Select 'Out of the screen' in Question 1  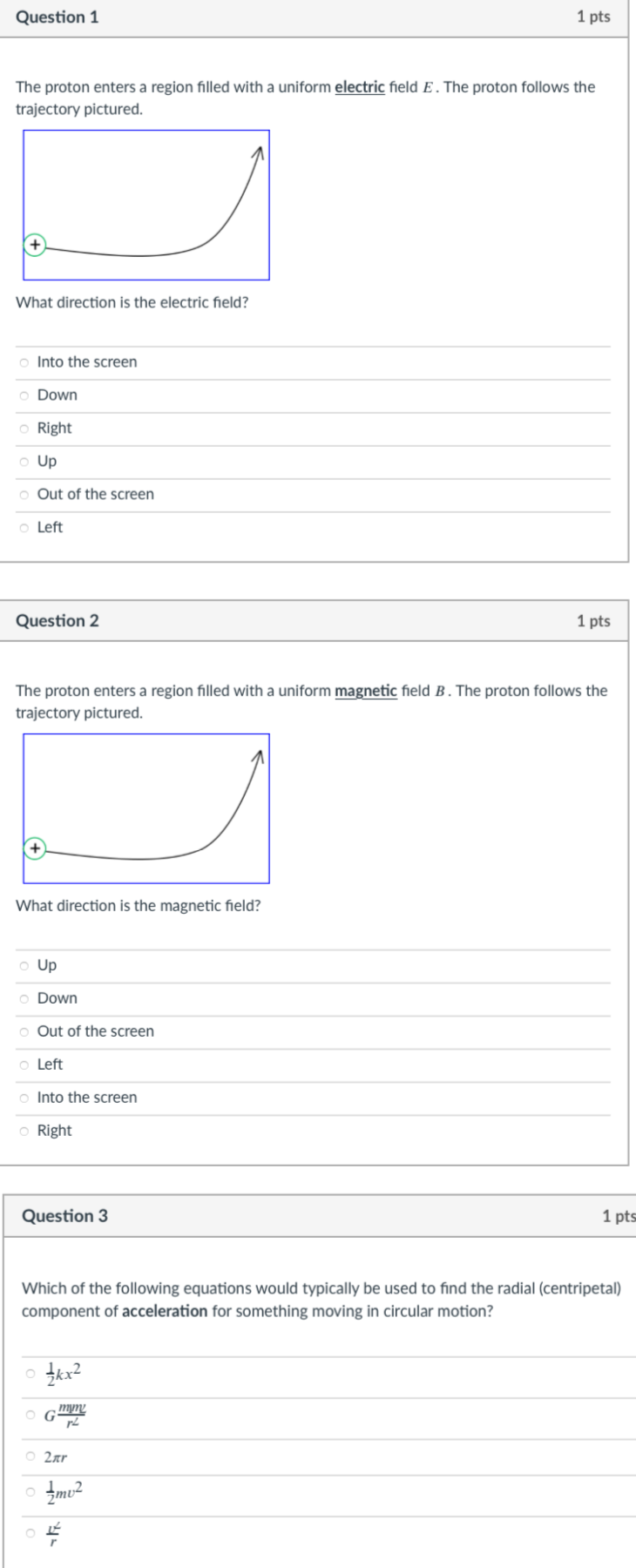click(x=24, y=495)
